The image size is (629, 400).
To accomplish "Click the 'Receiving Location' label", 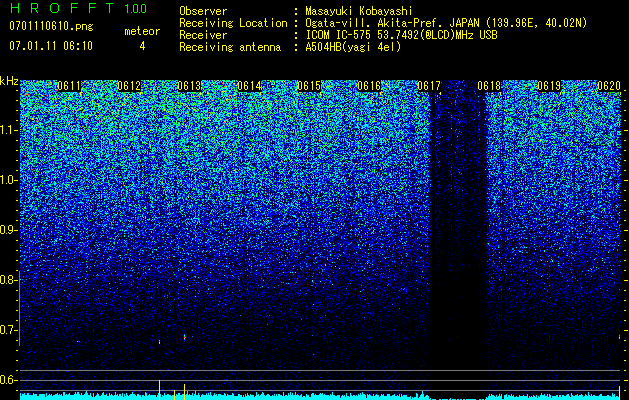I will 233,23.
